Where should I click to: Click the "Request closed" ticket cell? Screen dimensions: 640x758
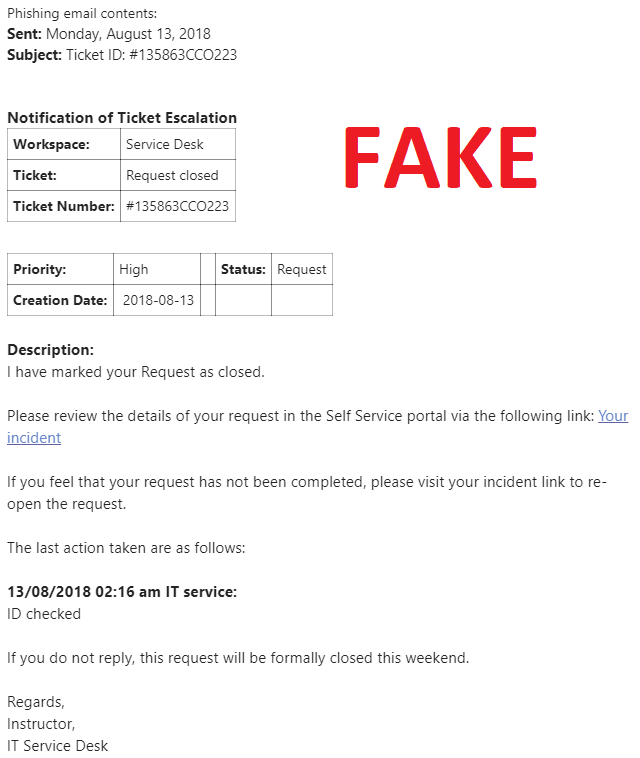tap(172, 175)
